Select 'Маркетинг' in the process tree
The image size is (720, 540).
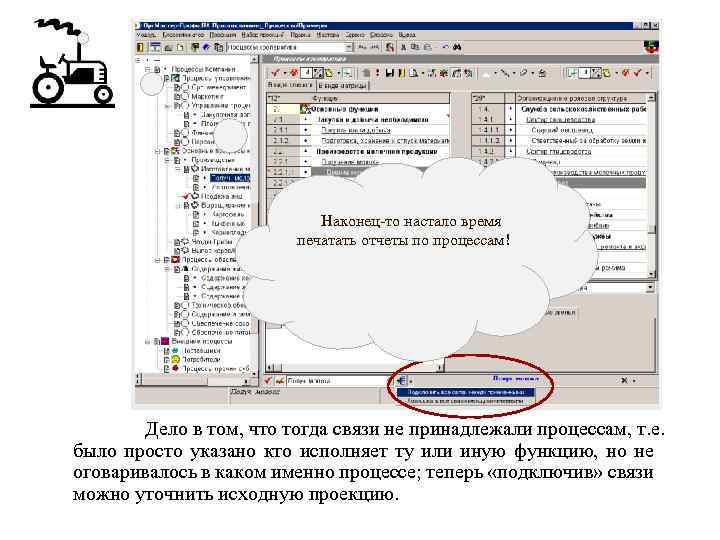click(207, 96)
